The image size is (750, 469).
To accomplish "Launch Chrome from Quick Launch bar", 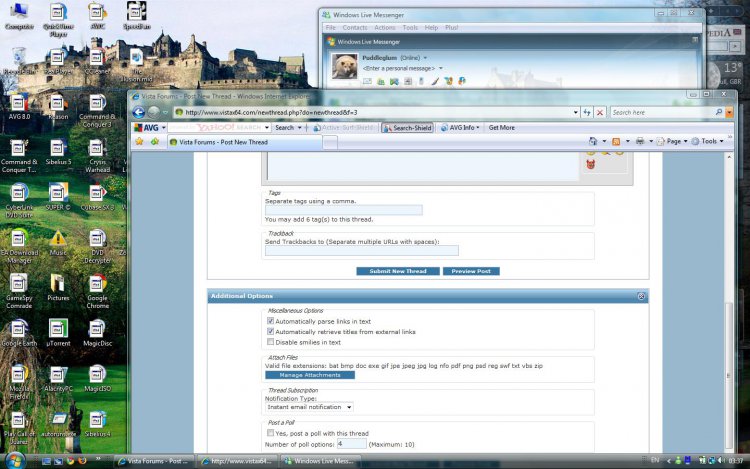I will (70, 461).
